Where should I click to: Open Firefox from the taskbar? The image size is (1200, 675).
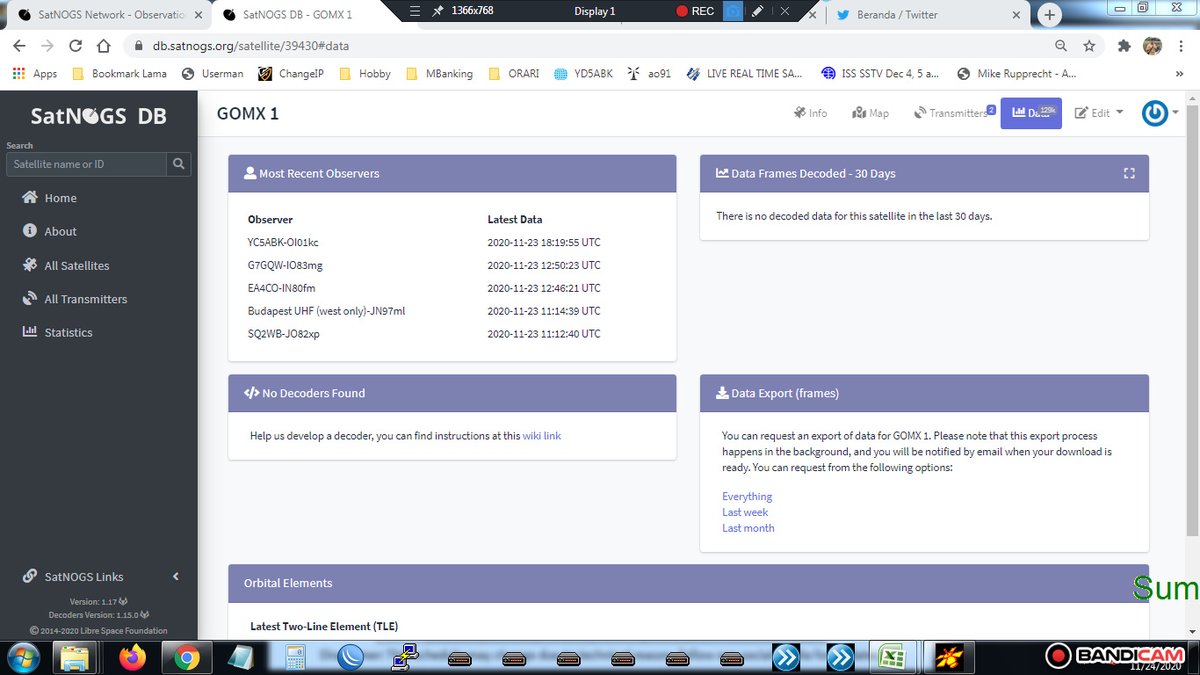[x=132, y=657]
